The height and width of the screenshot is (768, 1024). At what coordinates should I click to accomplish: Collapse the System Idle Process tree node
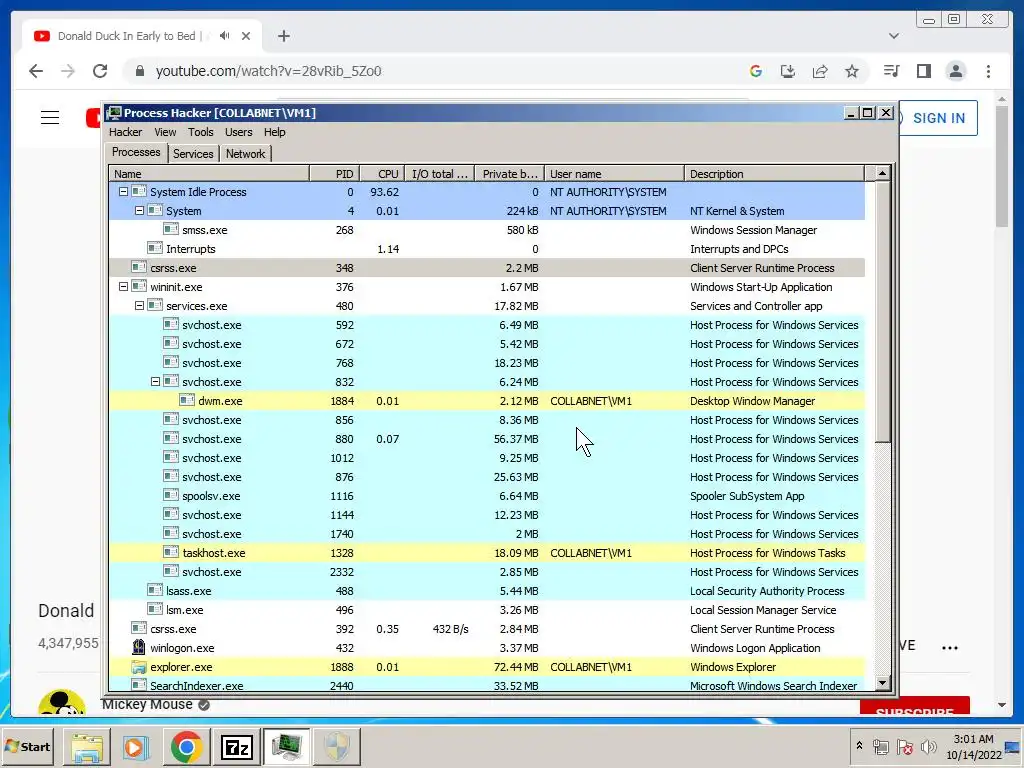coord(123,192)
